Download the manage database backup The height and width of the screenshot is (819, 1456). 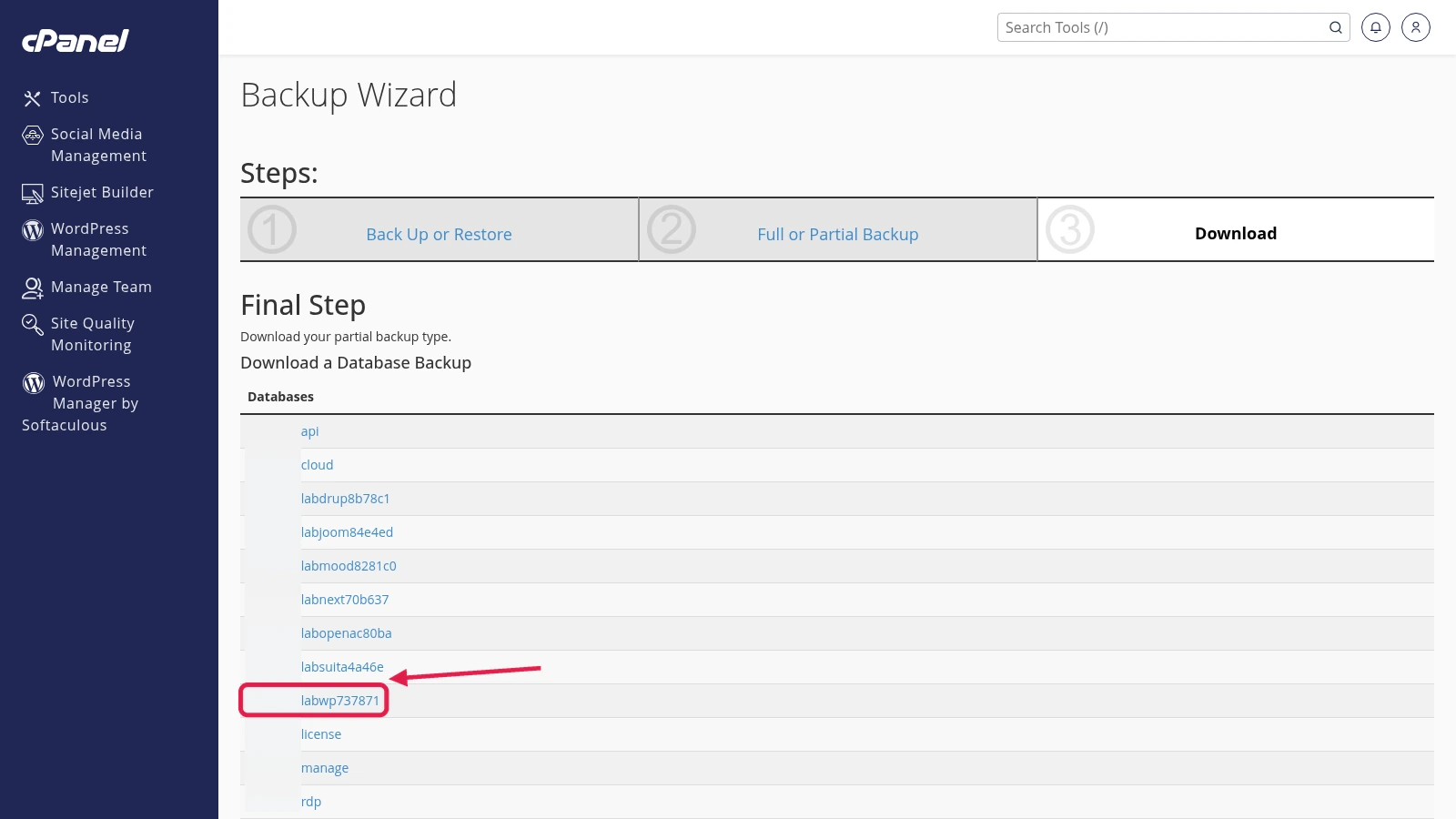pos(325,768)
